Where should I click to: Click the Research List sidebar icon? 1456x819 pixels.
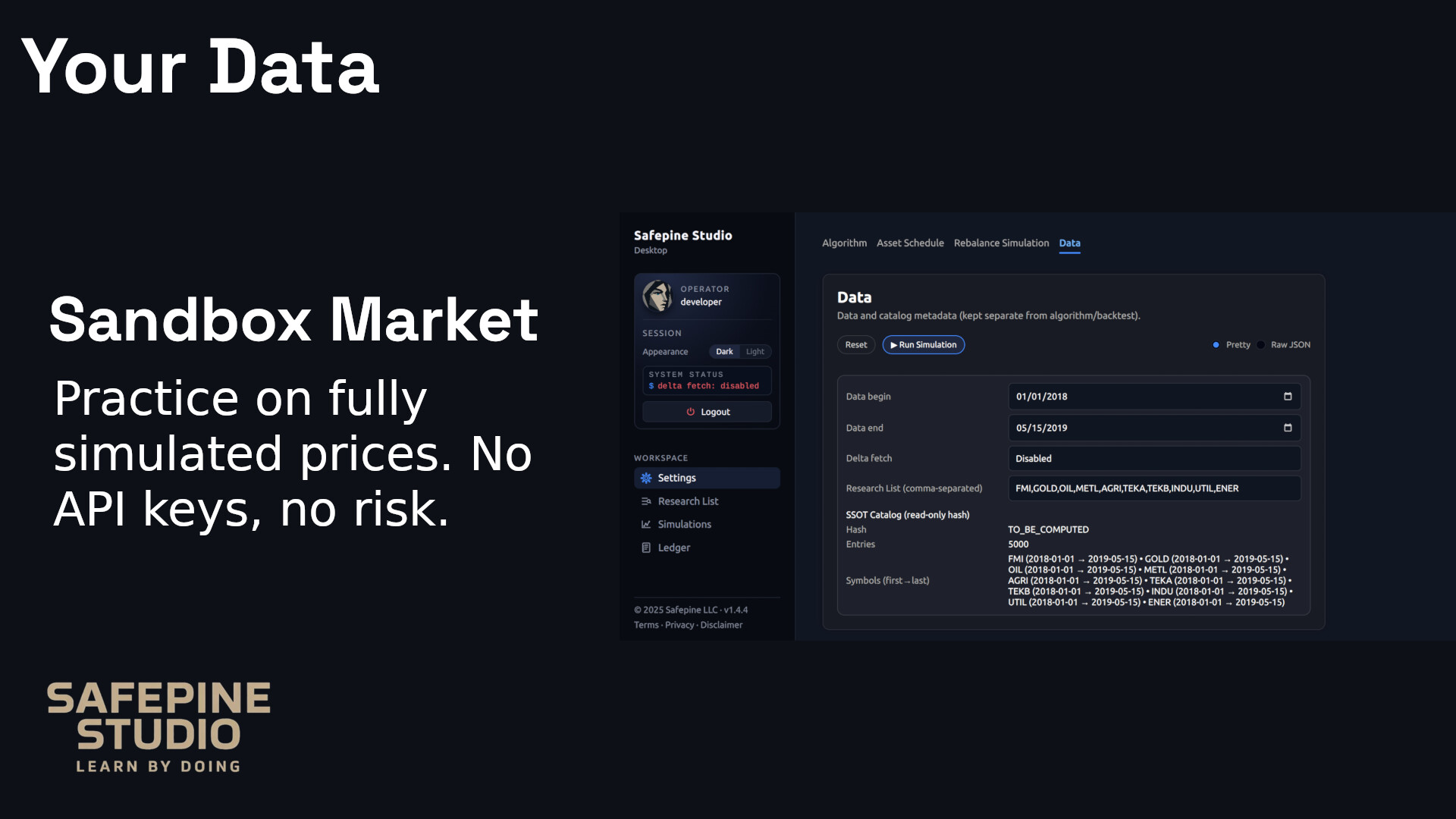point(646,501)
